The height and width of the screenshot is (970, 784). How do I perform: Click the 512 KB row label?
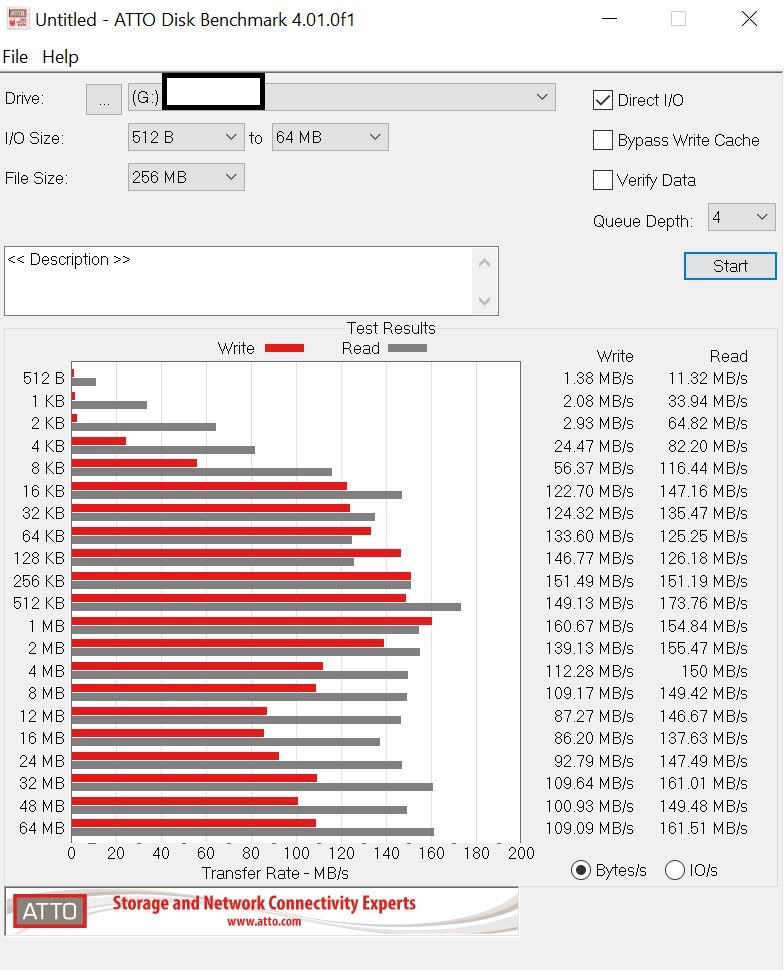38,603
